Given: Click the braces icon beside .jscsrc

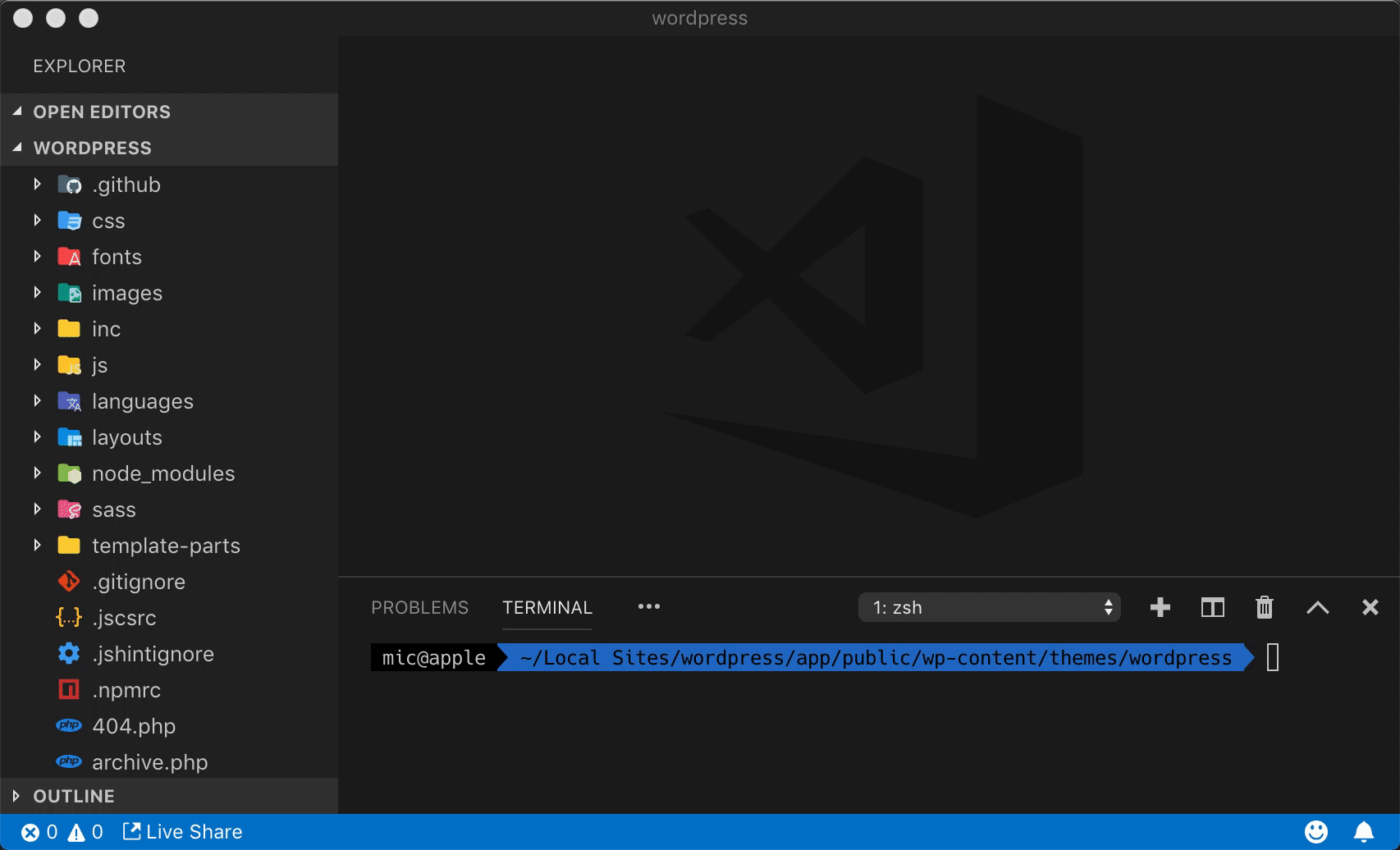Looking at the screenshot, I should point(69,618).
